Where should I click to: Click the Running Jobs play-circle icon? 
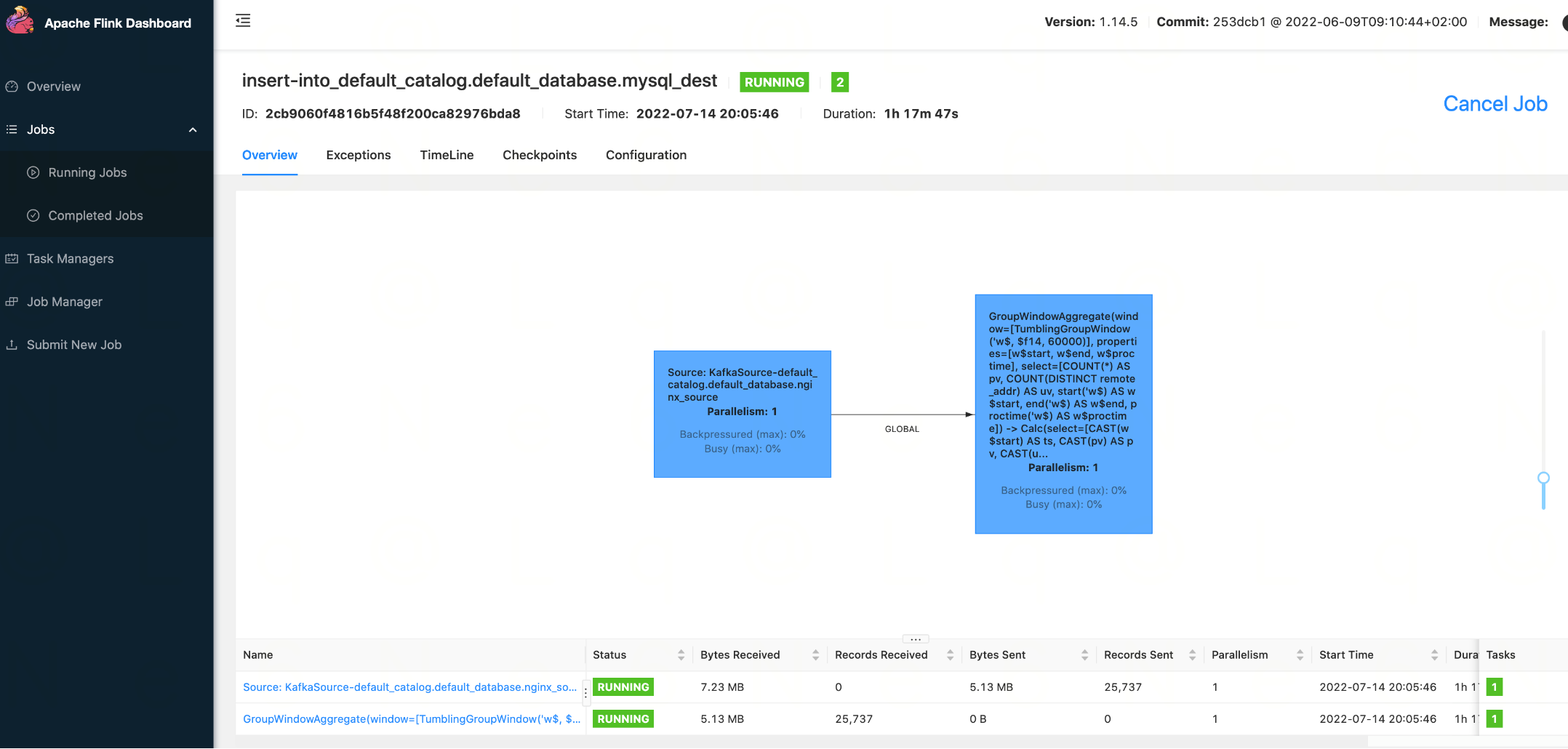[x=33, y=172]
